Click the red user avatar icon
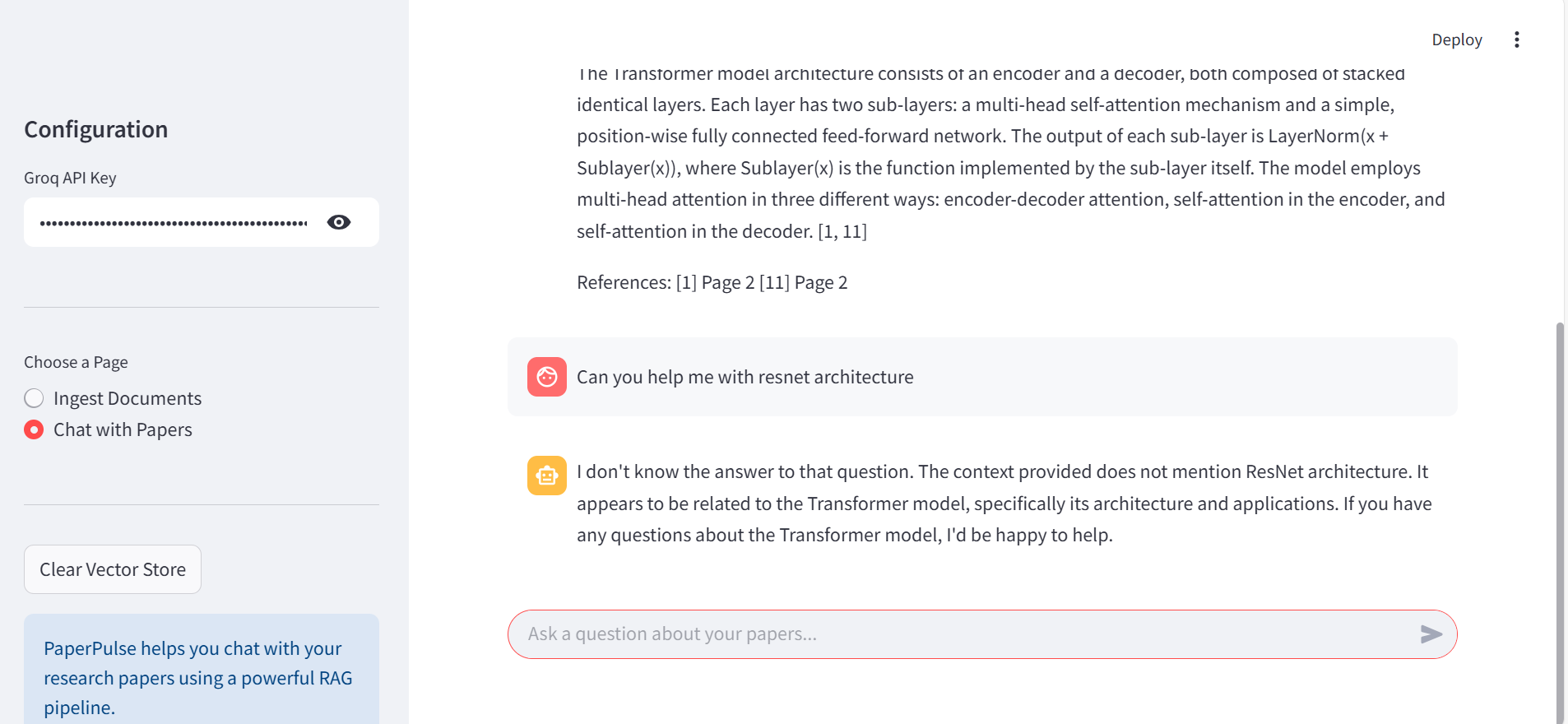The width and height of the screenshot is (1568, 724). (x=546, y=377)
